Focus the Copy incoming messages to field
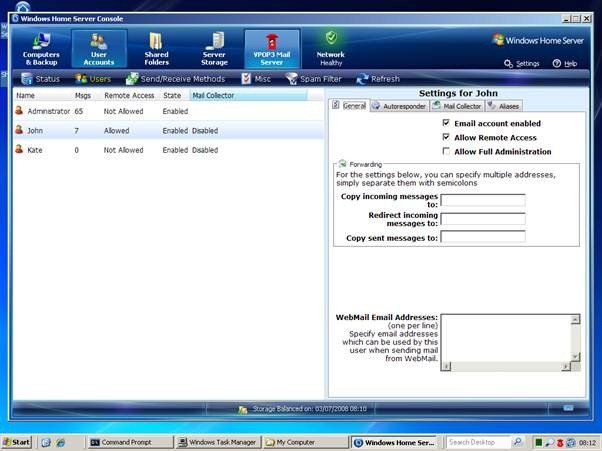Image resolution: width=602 pixels, height=451 pixels. click(x=483, y=200)
